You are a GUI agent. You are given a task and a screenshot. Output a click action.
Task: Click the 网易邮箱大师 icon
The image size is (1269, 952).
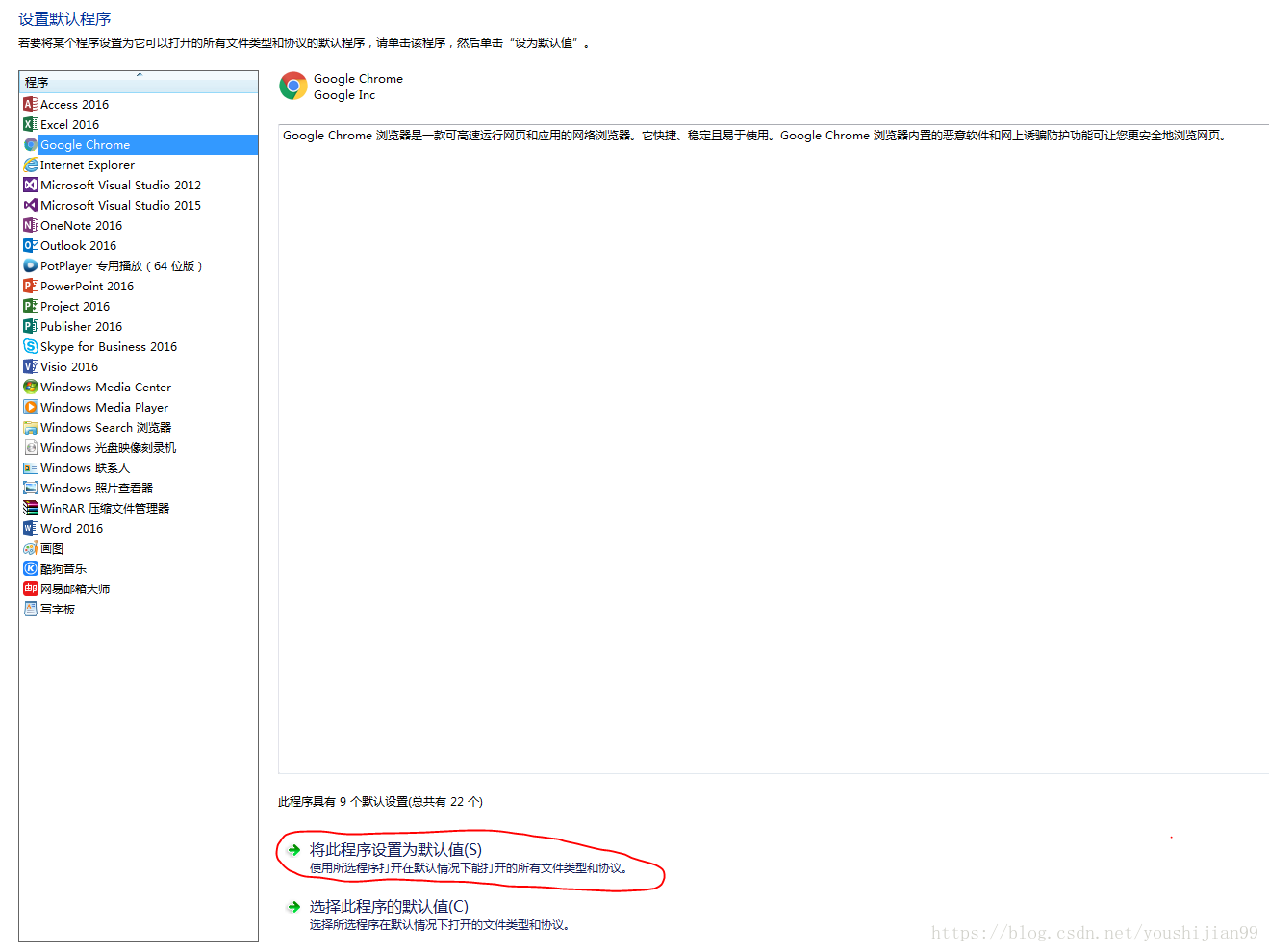tap(31, 589)
